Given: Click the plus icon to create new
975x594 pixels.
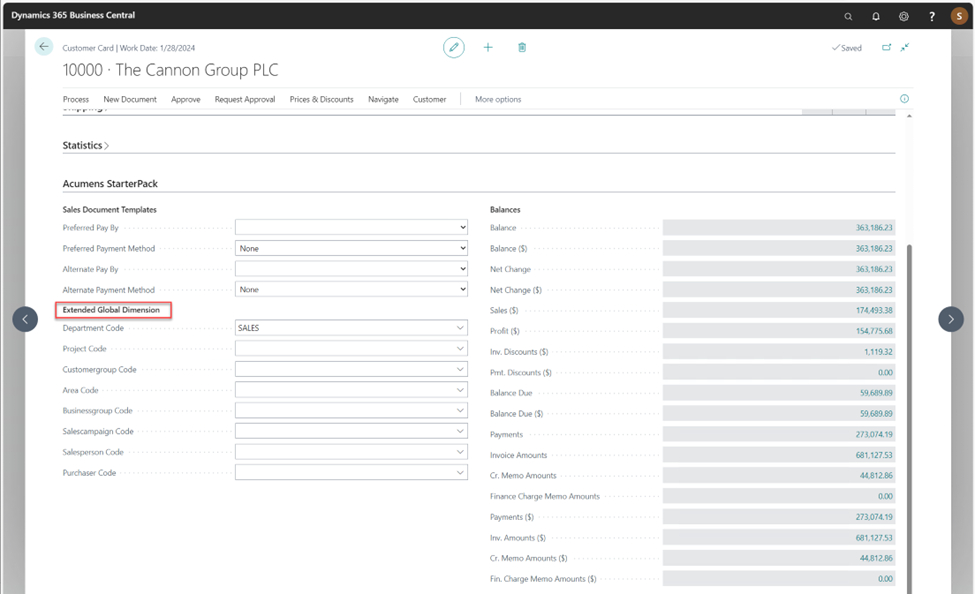Looking at the screenshot, I should click(488, 47).
